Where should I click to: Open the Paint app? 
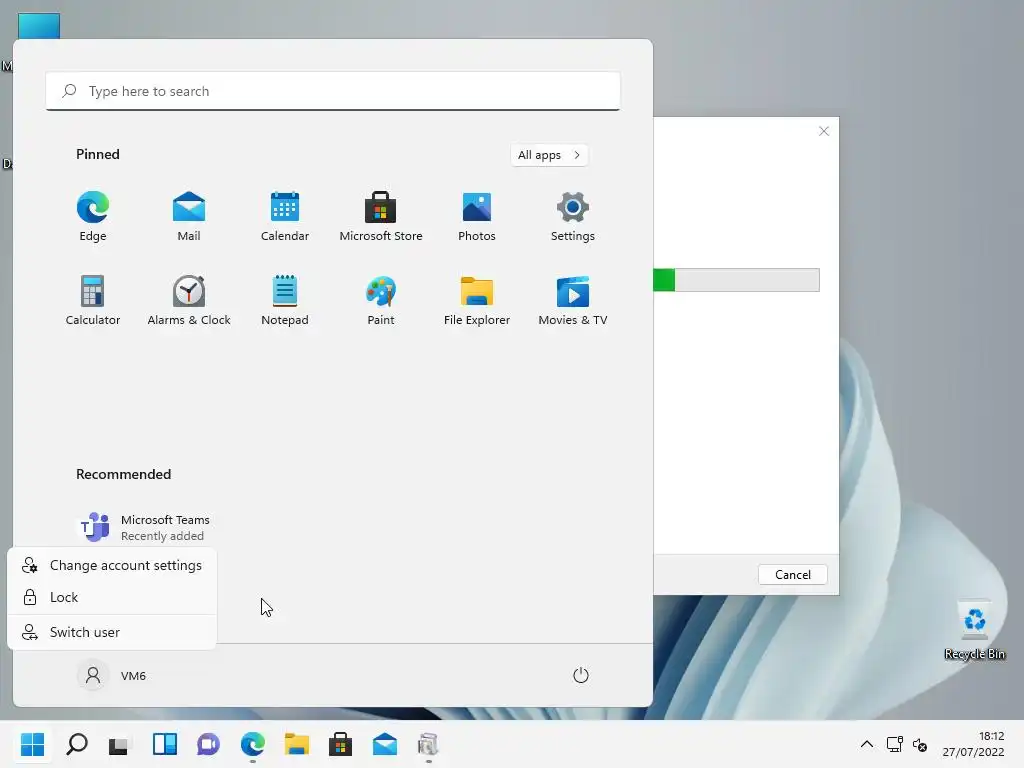381,300
